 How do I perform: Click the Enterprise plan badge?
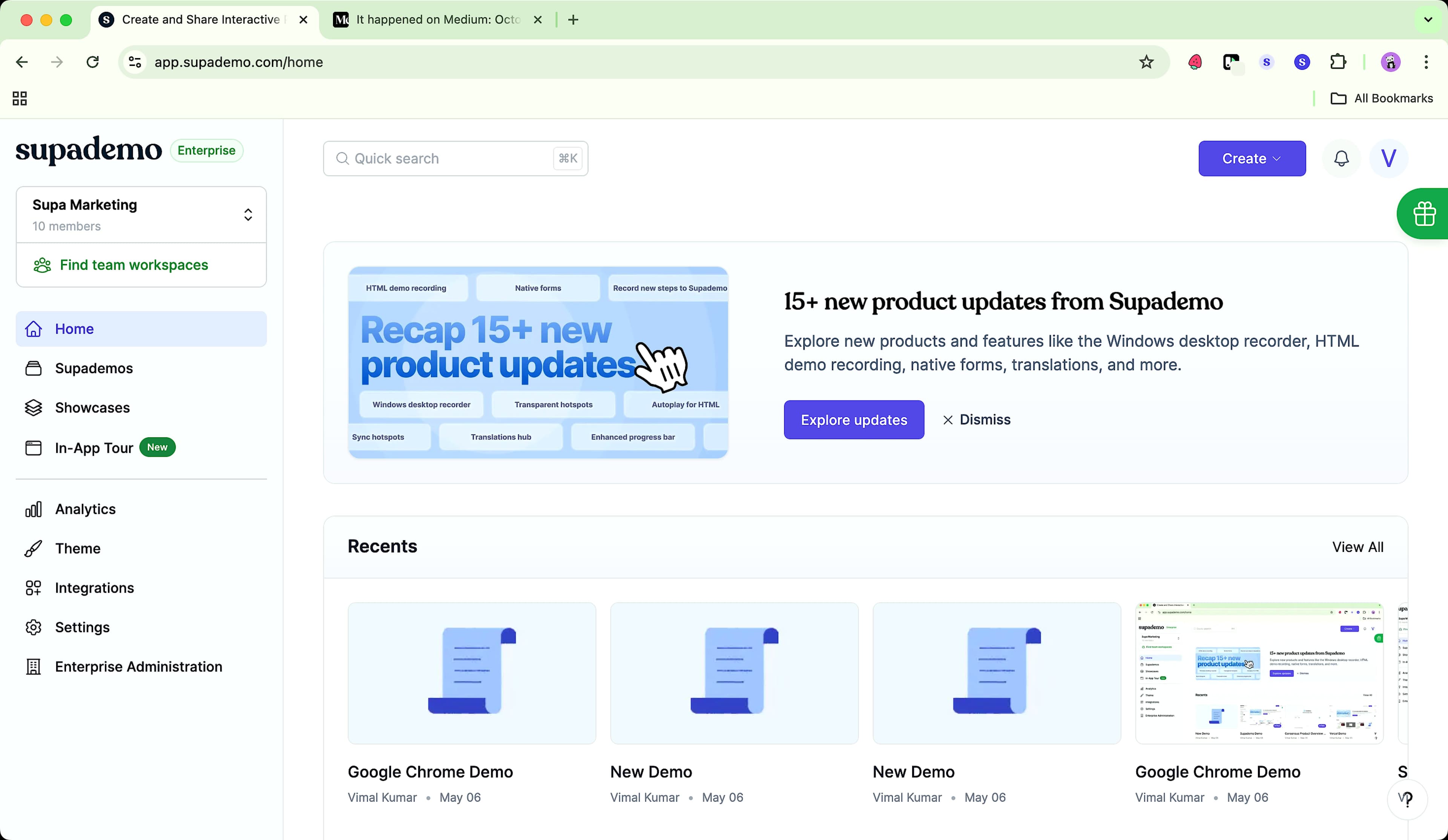click(206, 150)
